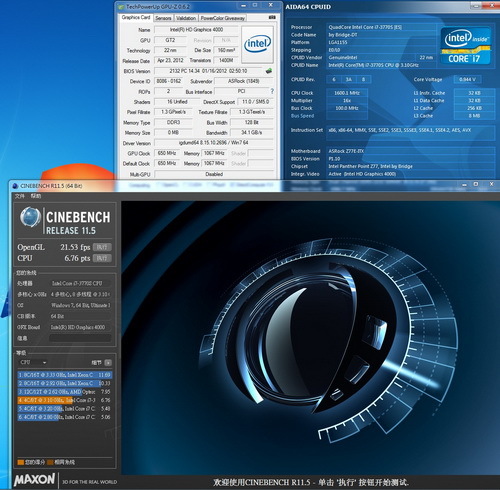500x490 pixels.
Task: Open the 帮助 menu in Cinebench
Action: click(36, 196)
